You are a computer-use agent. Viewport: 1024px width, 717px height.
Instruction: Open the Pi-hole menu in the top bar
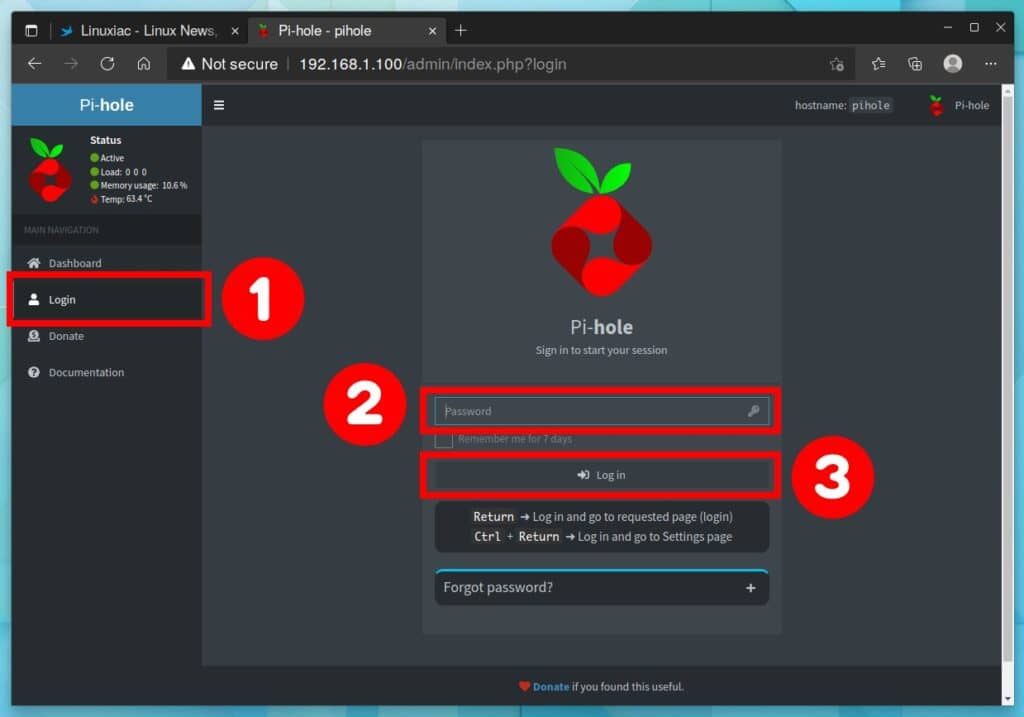click(x=959, y=105)
